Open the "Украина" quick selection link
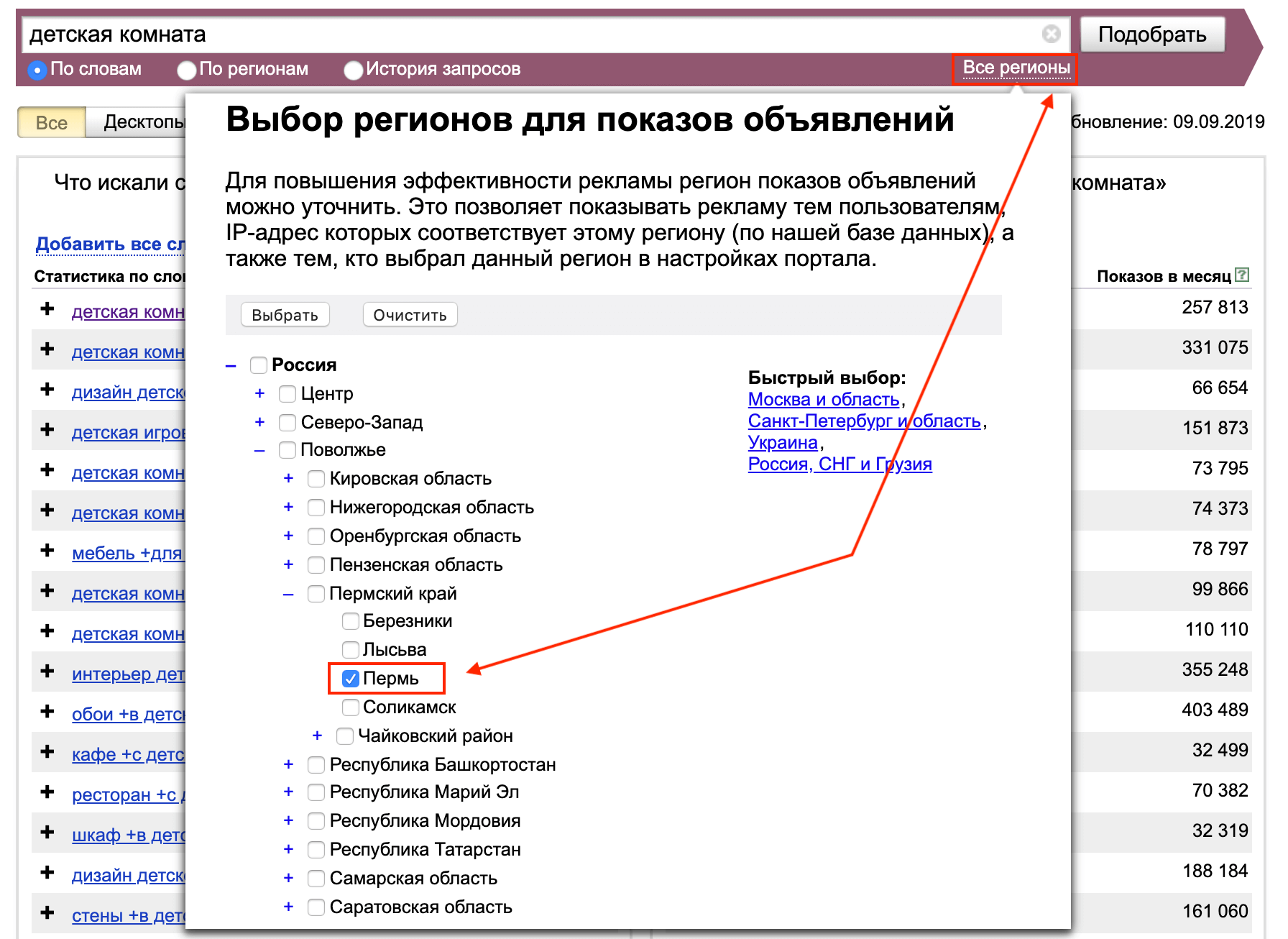 click(783, 442)
